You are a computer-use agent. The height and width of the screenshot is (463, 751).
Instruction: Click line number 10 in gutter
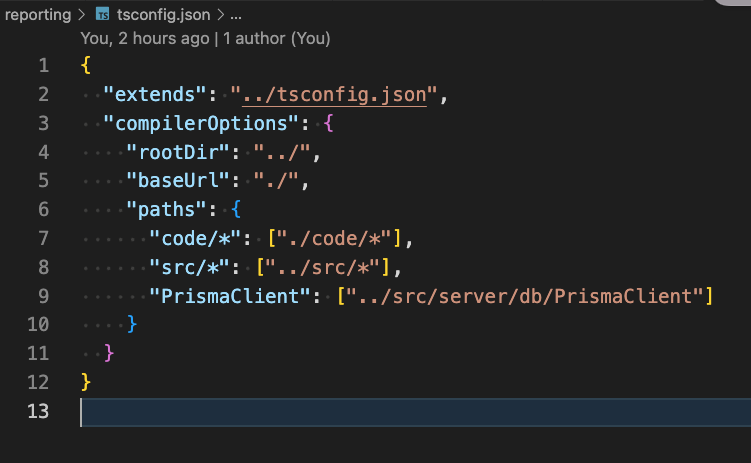[x=38, y=325]
